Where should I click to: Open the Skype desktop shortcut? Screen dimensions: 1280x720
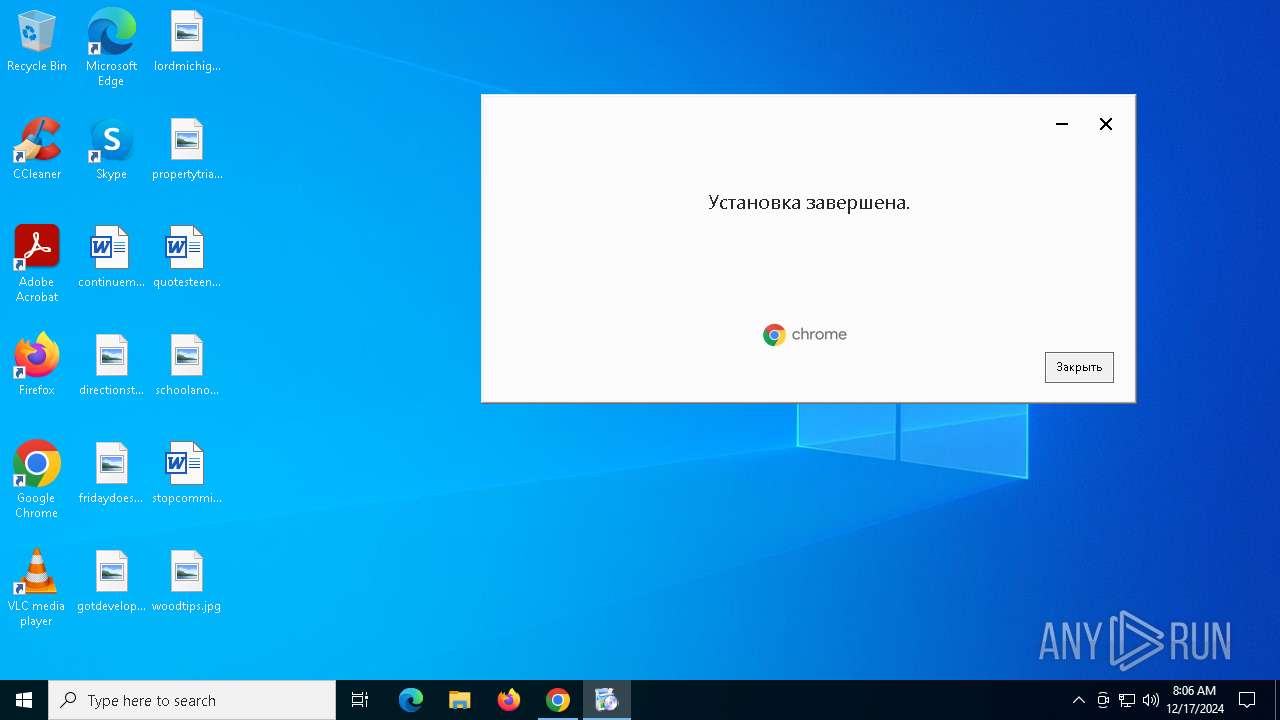111,150
